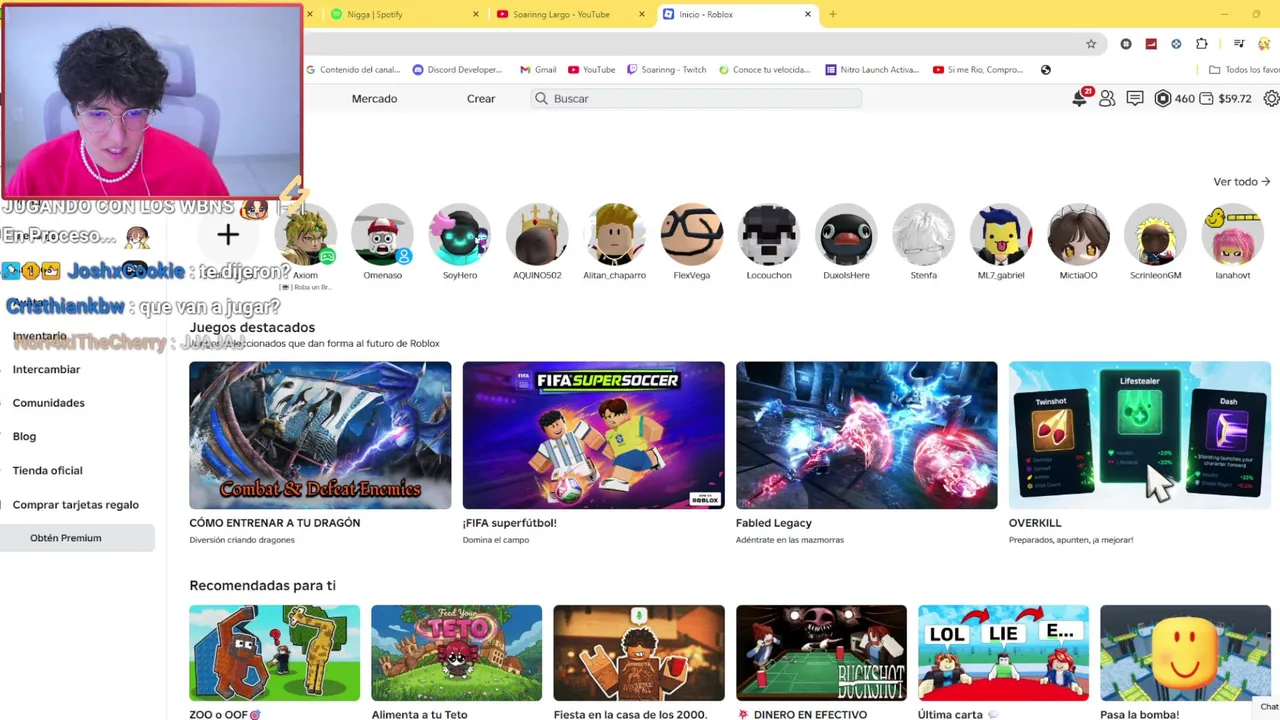Open the Gmail bookmark

click(538, 70)
